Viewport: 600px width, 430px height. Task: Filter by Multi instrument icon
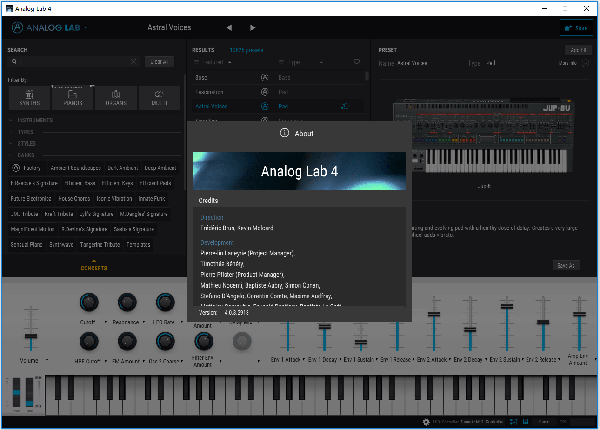point(159,98)
